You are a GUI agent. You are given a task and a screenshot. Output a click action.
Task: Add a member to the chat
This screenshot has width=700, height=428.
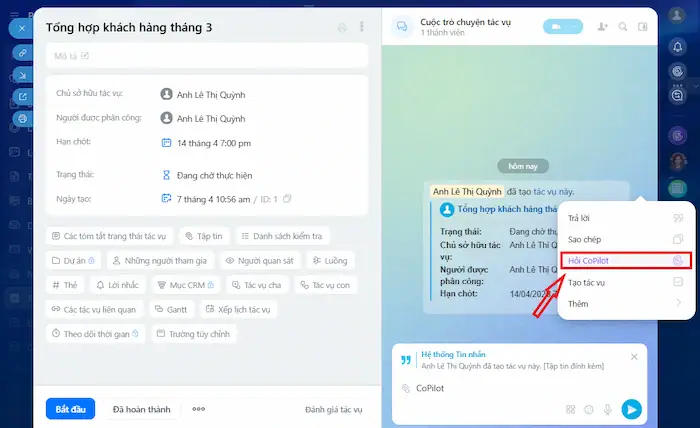tap(603, 27)
